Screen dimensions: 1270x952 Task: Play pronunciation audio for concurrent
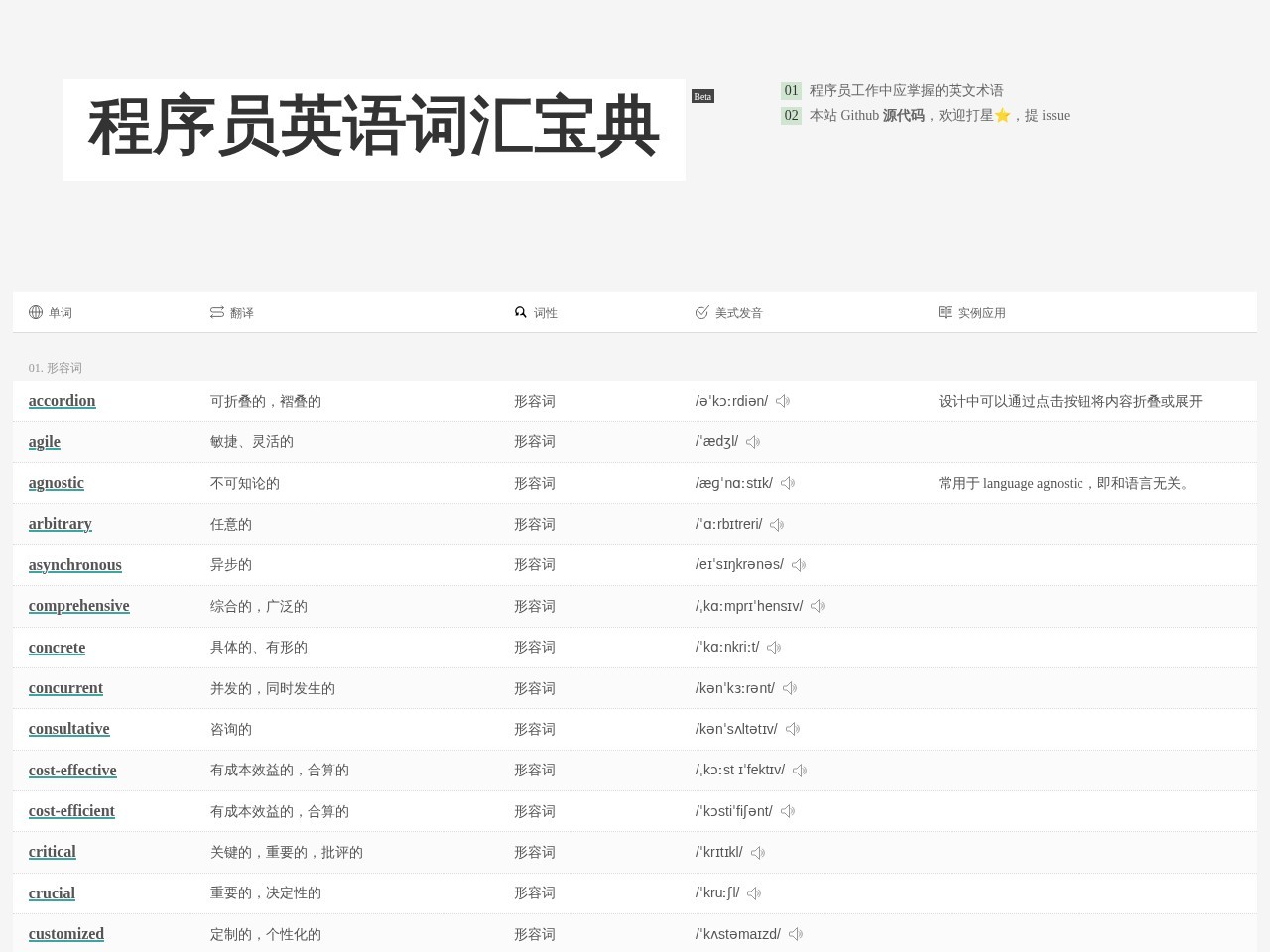[x=790, y=688]
